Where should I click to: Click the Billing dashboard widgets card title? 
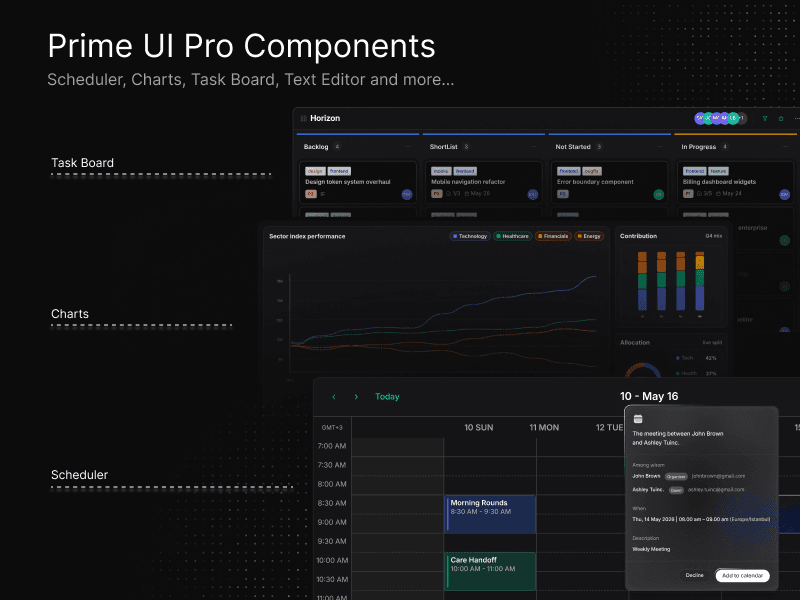tap(719, 182)
